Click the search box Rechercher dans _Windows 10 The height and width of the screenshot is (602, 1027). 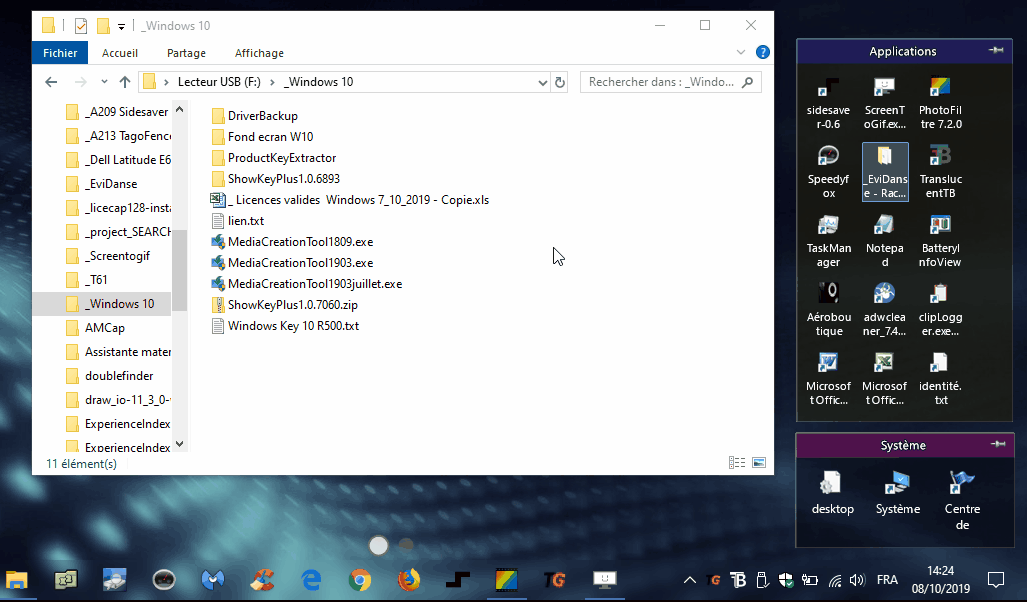click(x=670, y=82)
